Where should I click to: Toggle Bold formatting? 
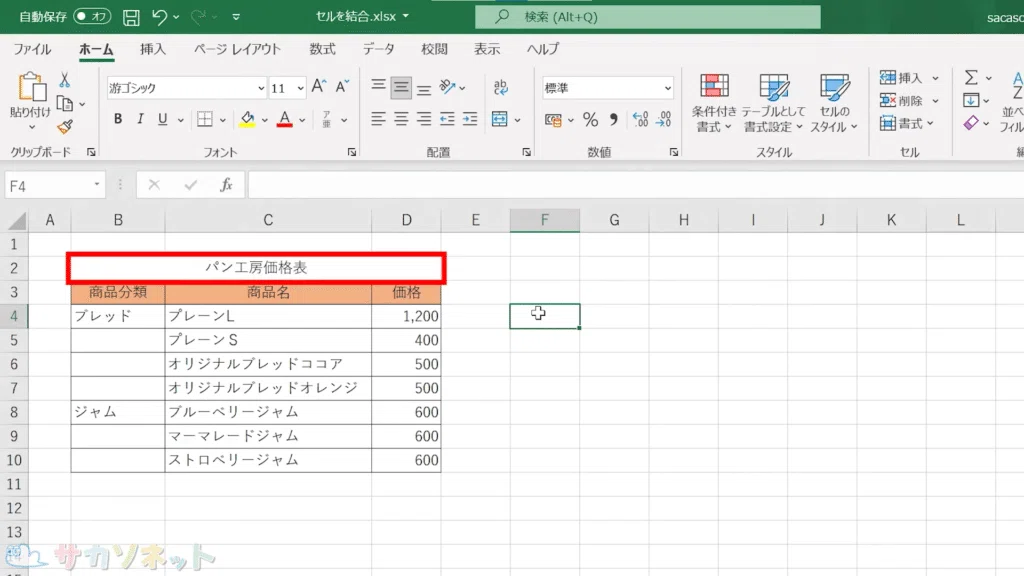coord(118,119)
